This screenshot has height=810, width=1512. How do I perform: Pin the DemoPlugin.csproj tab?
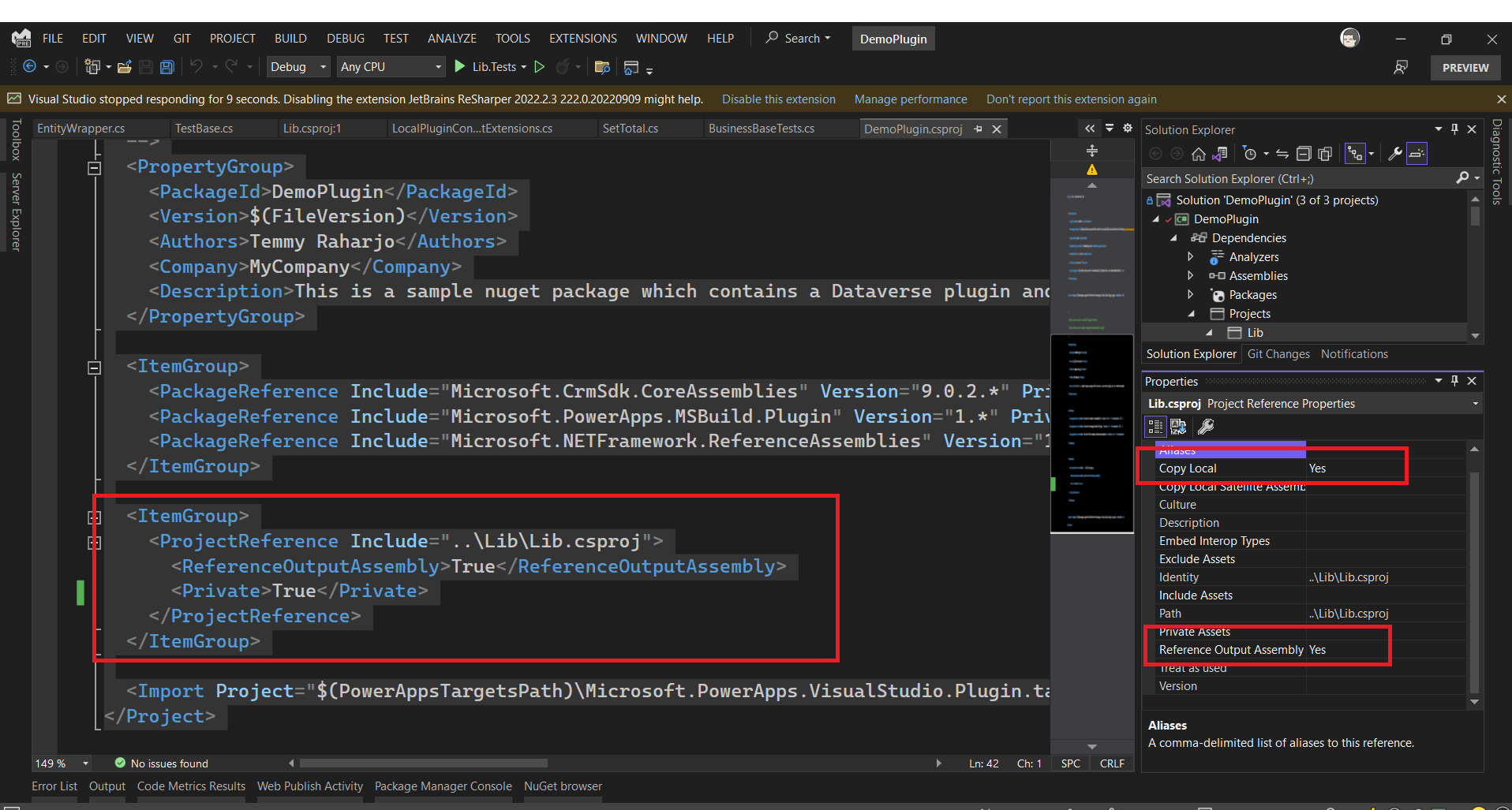coord(979,129)
